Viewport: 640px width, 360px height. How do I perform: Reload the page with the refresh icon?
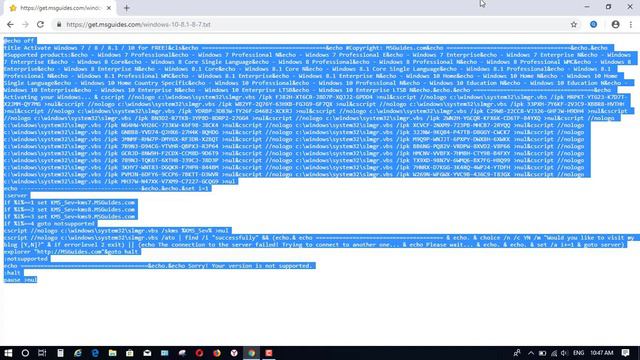tap(40, 24)
